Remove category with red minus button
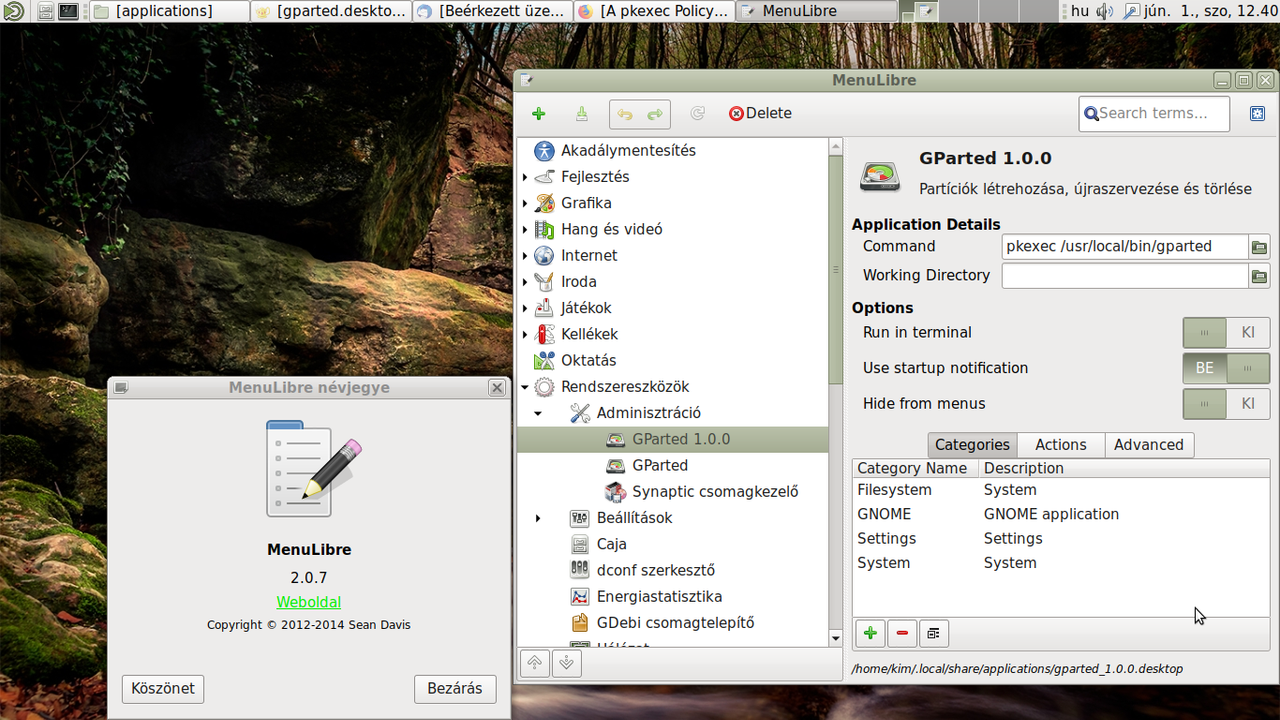 point(902,633)
